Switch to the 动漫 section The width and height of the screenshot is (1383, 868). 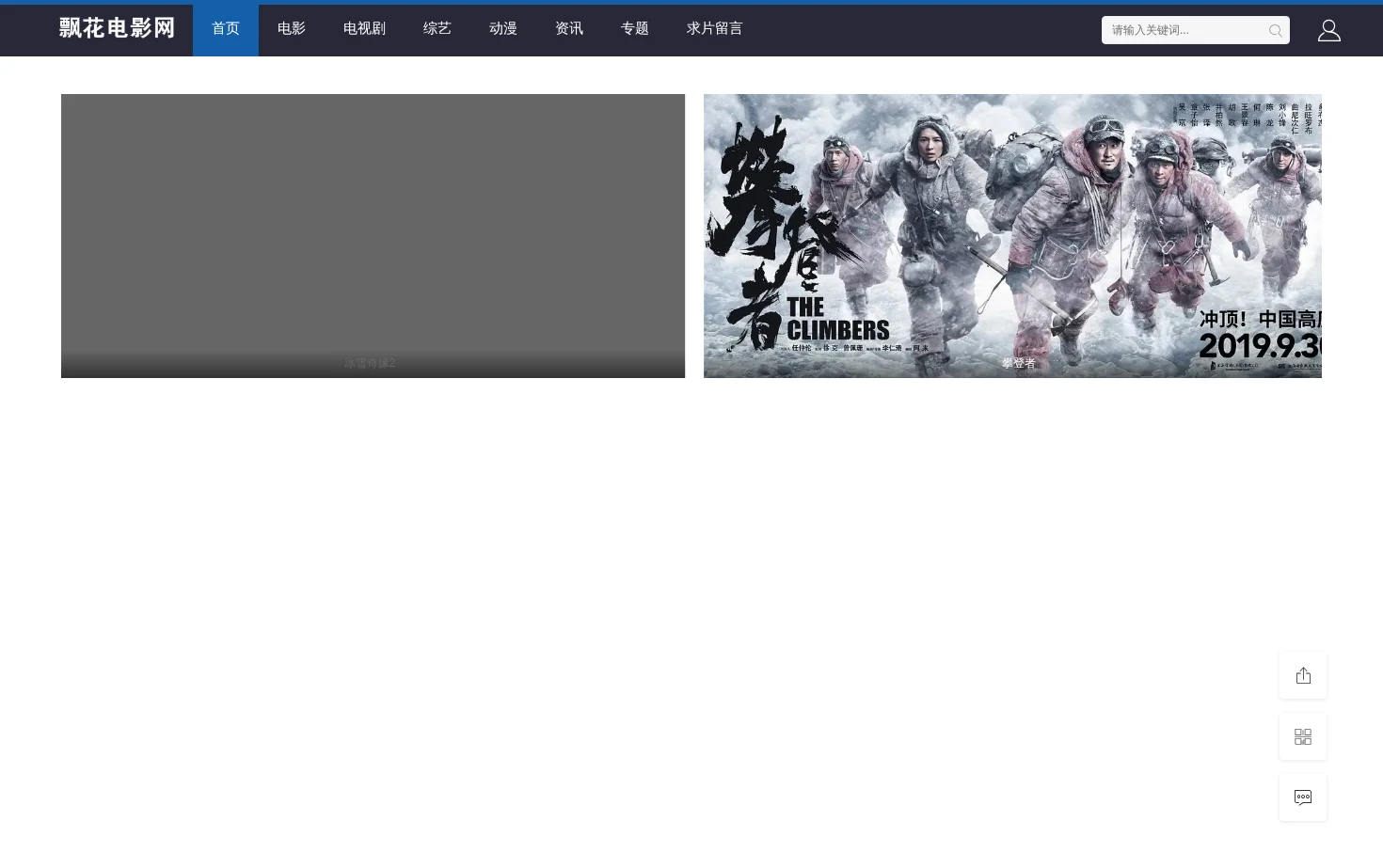pyautogui.click(x=503, y=29)
